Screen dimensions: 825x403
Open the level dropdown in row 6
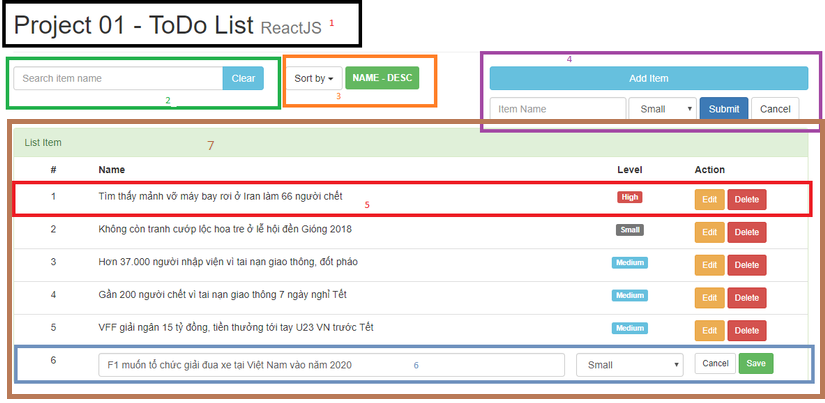[630, 365]
